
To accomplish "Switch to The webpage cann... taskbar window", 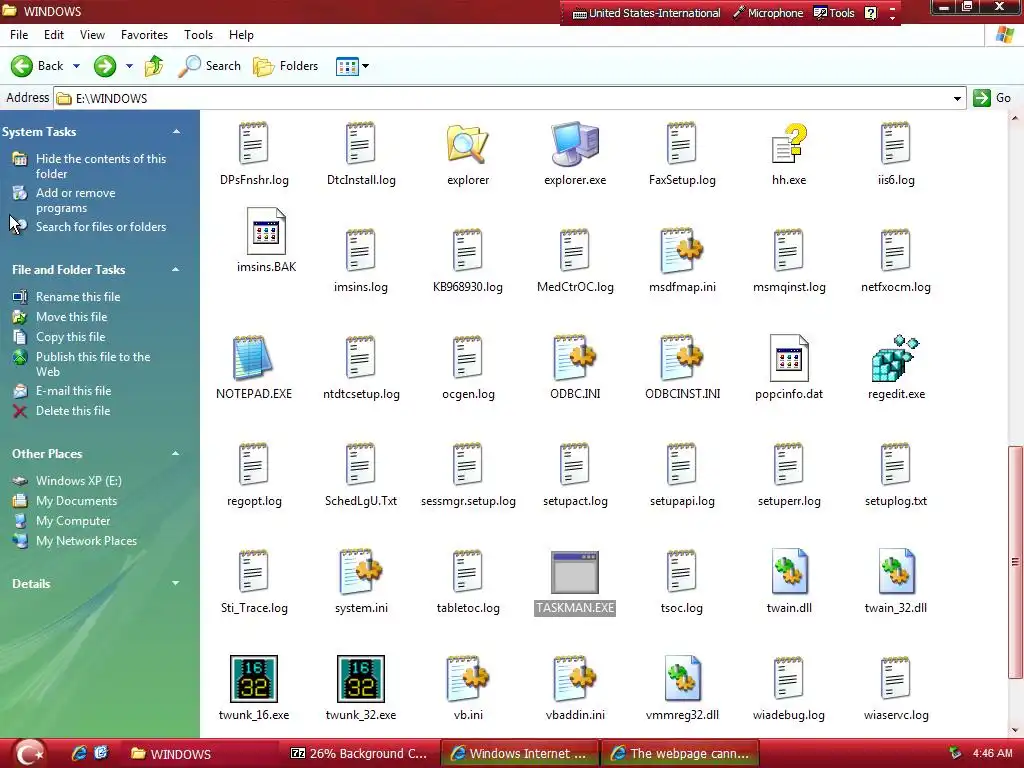I will (x=680, y=754).
